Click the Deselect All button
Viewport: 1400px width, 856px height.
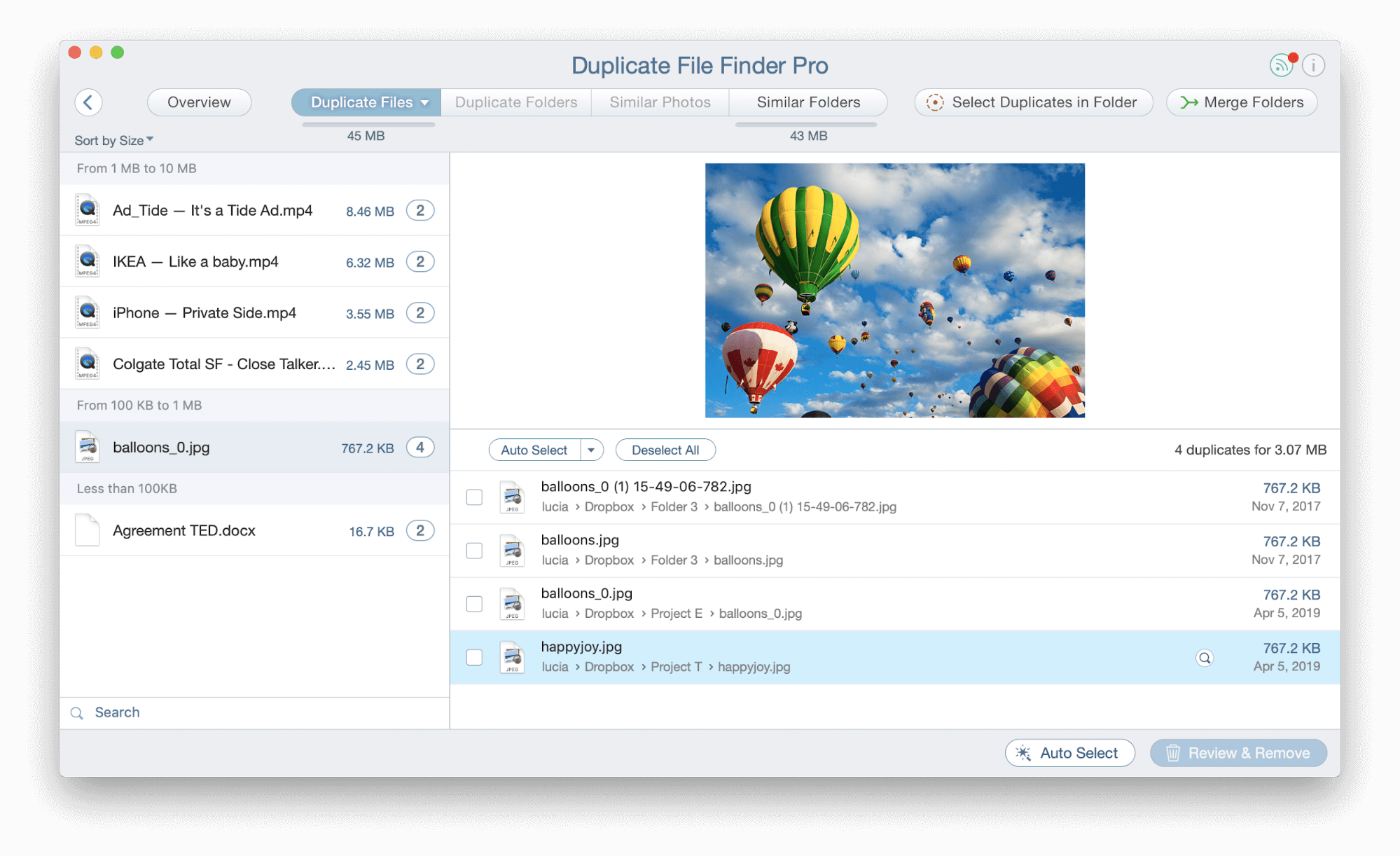(x=665, y=449)
